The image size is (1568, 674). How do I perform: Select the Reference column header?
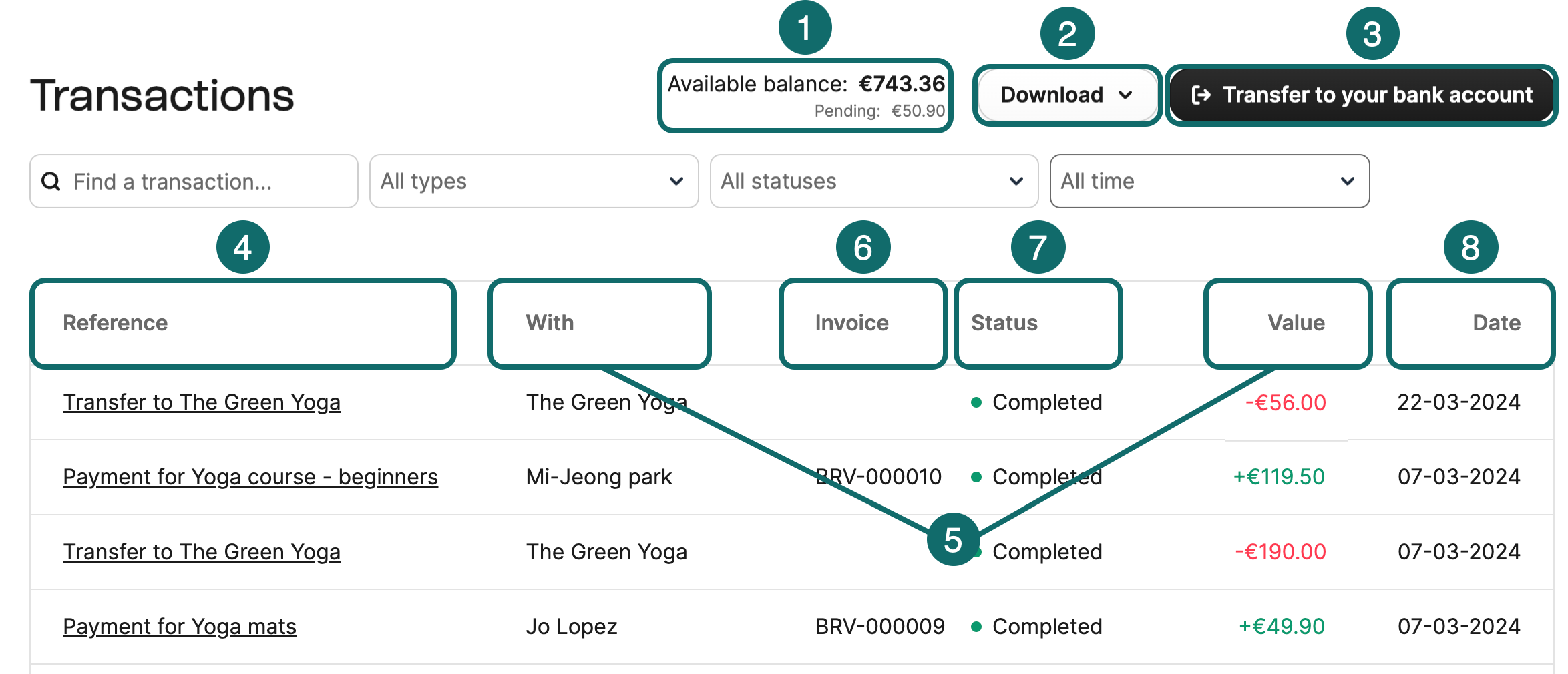click(x=116, y=323)
